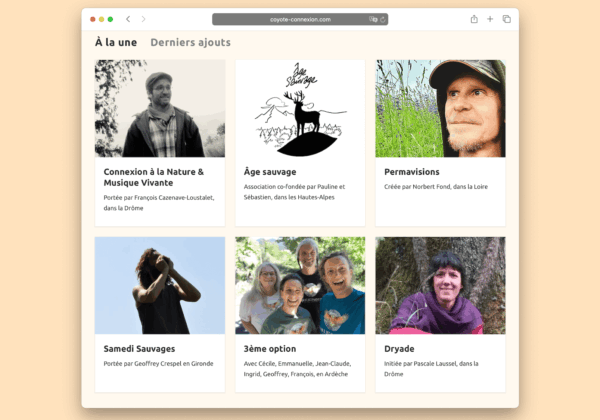600x420 pixels.
Task: Click the Âge sauvage title link
Action: pyautogui.click(x=269, y=172)
